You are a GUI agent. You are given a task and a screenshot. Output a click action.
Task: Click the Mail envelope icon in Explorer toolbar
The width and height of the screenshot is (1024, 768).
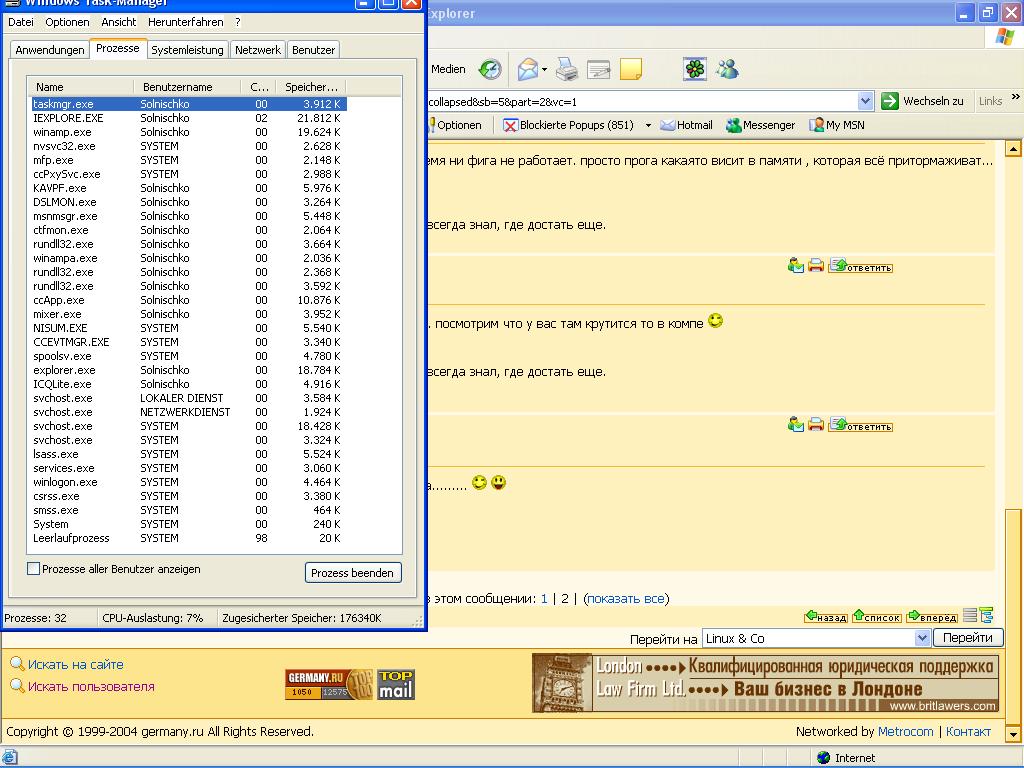(528, 69)
